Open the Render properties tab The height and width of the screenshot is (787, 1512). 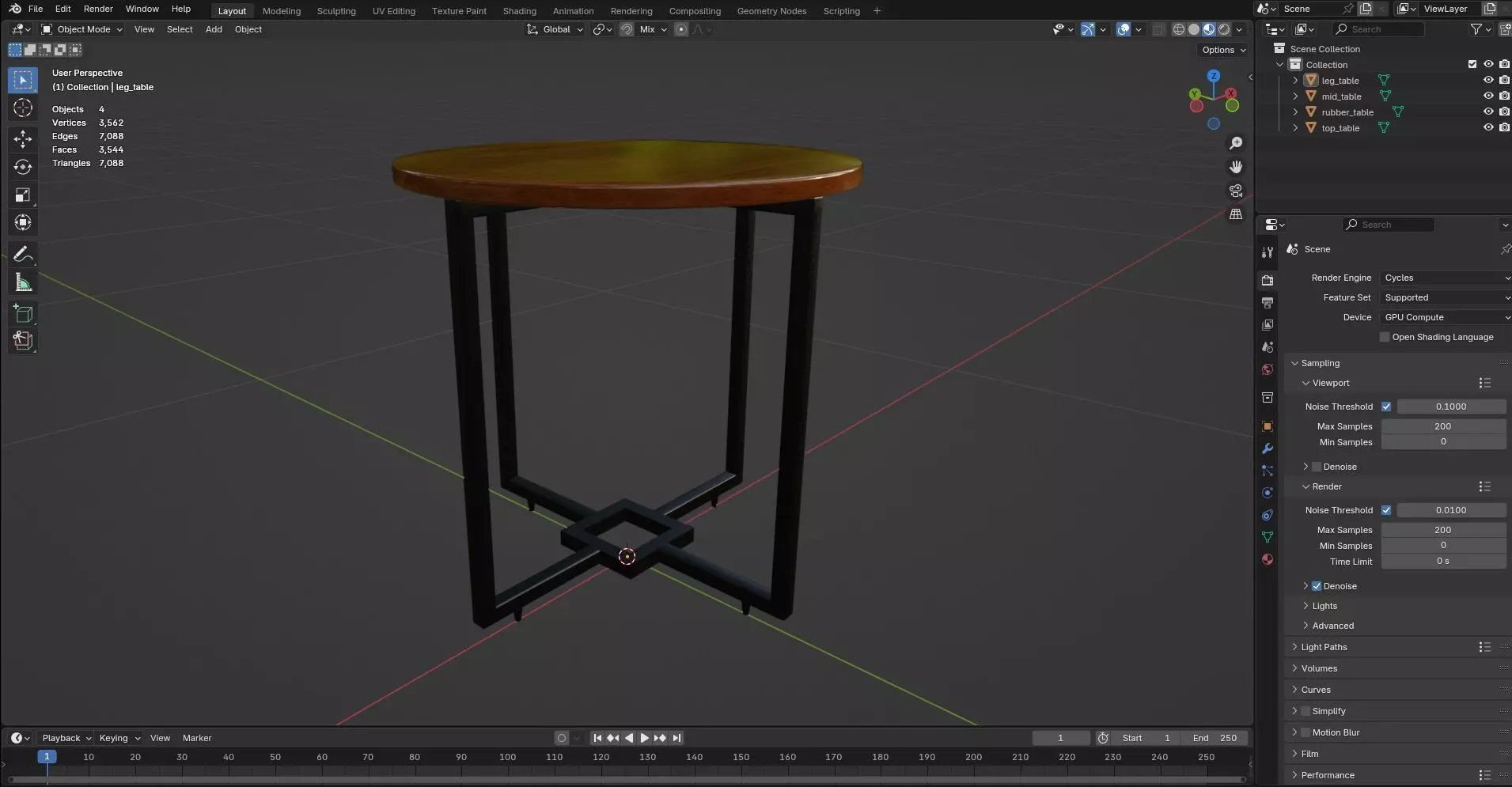pyautogui.click(x=1268, y=281)
